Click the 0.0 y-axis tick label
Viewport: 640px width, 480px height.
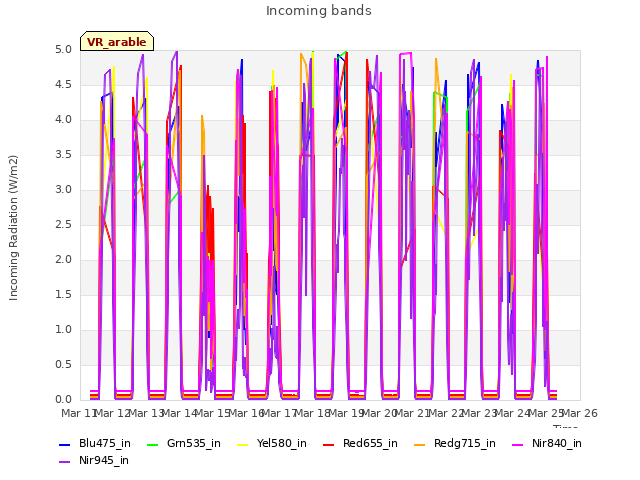click(64, 399)
